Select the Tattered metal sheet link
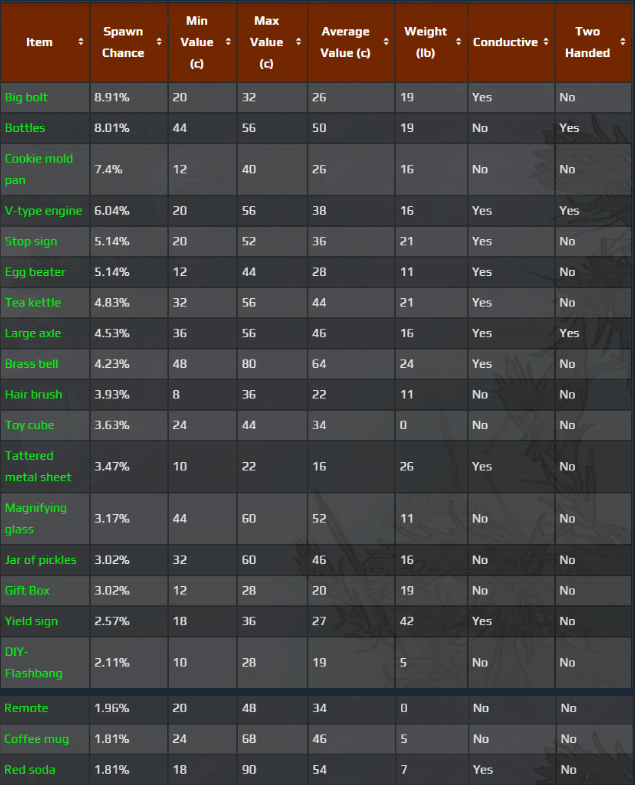 tap(38, 466)
